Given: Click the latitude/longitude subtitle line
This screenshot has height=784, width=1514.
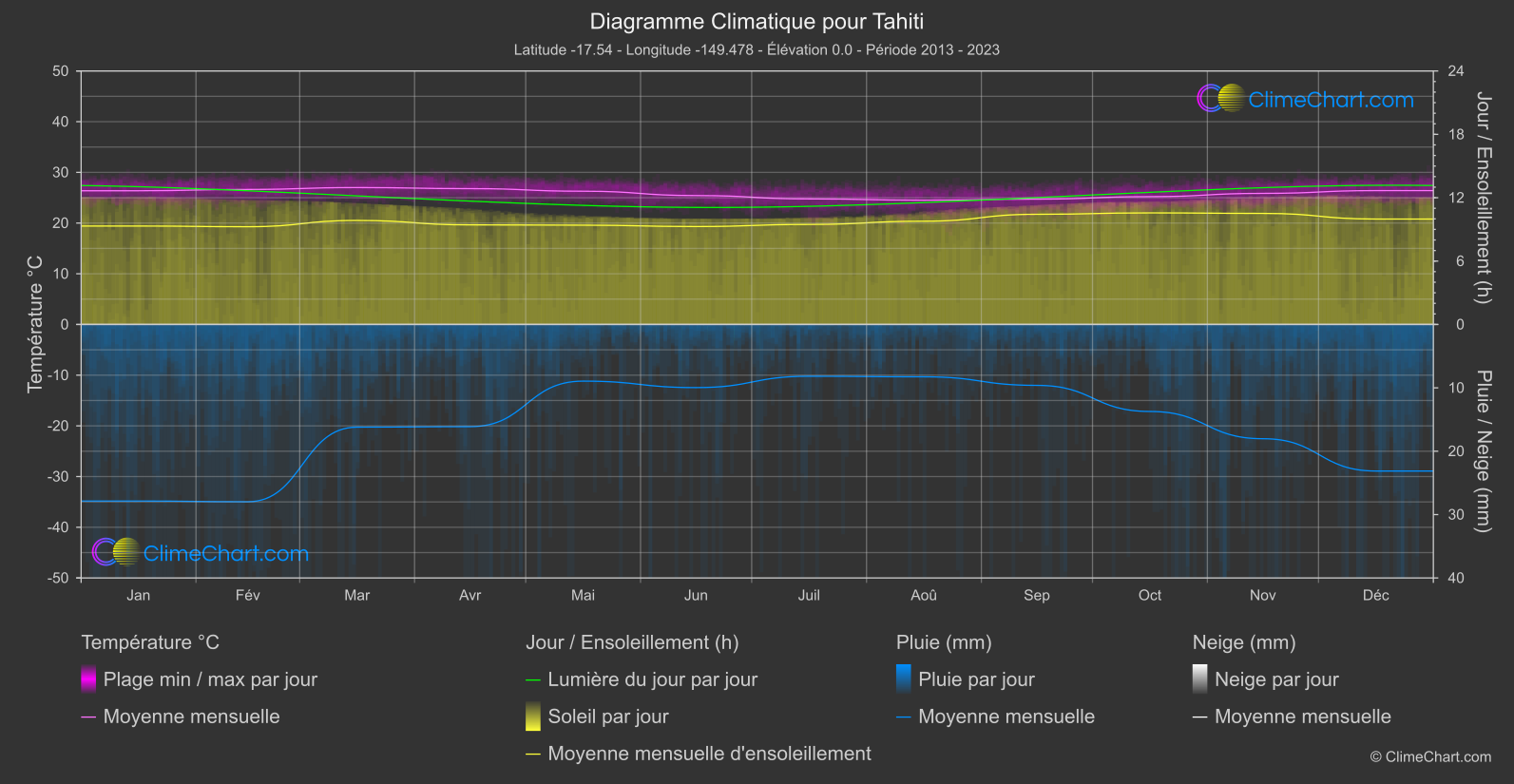Looking at the screenshot, I should click(757, 49).
